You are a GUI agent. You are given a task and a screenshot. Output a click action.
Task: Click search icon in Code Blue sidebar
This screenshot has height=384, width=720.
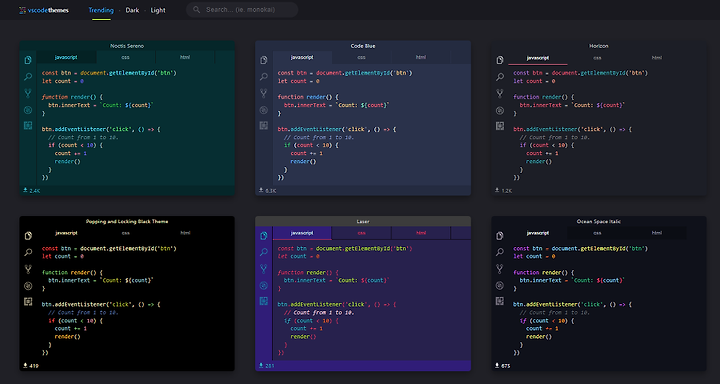[264, 77]
